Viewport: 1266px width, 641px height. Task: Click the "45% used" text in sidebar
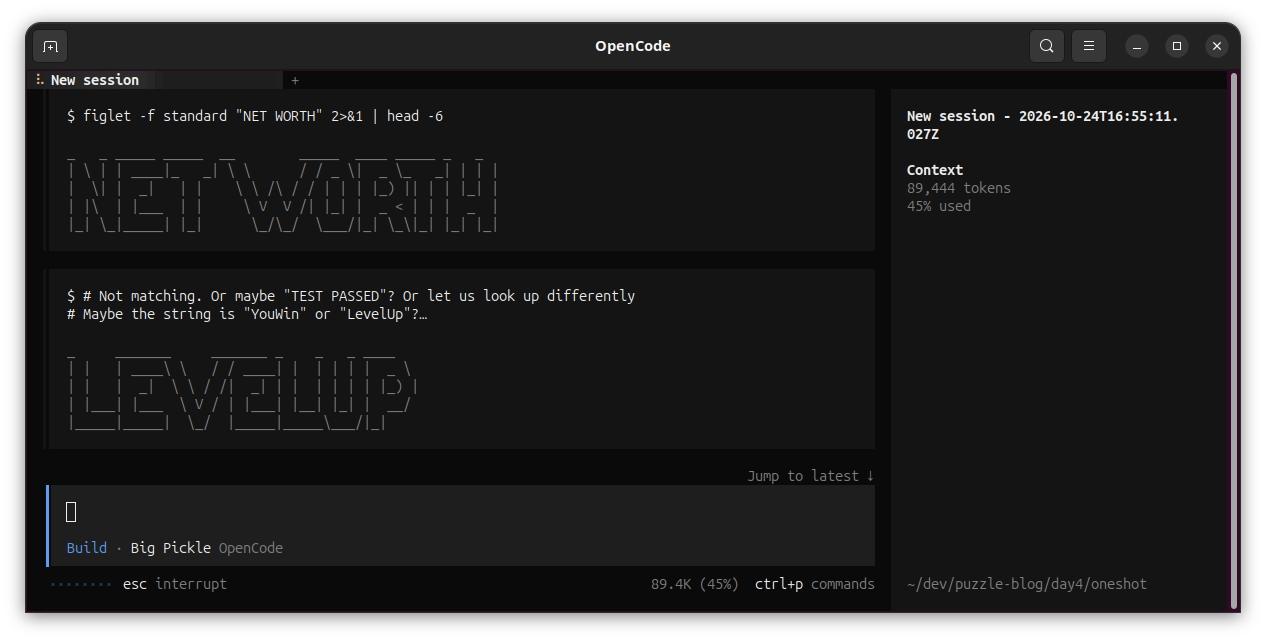939,206
